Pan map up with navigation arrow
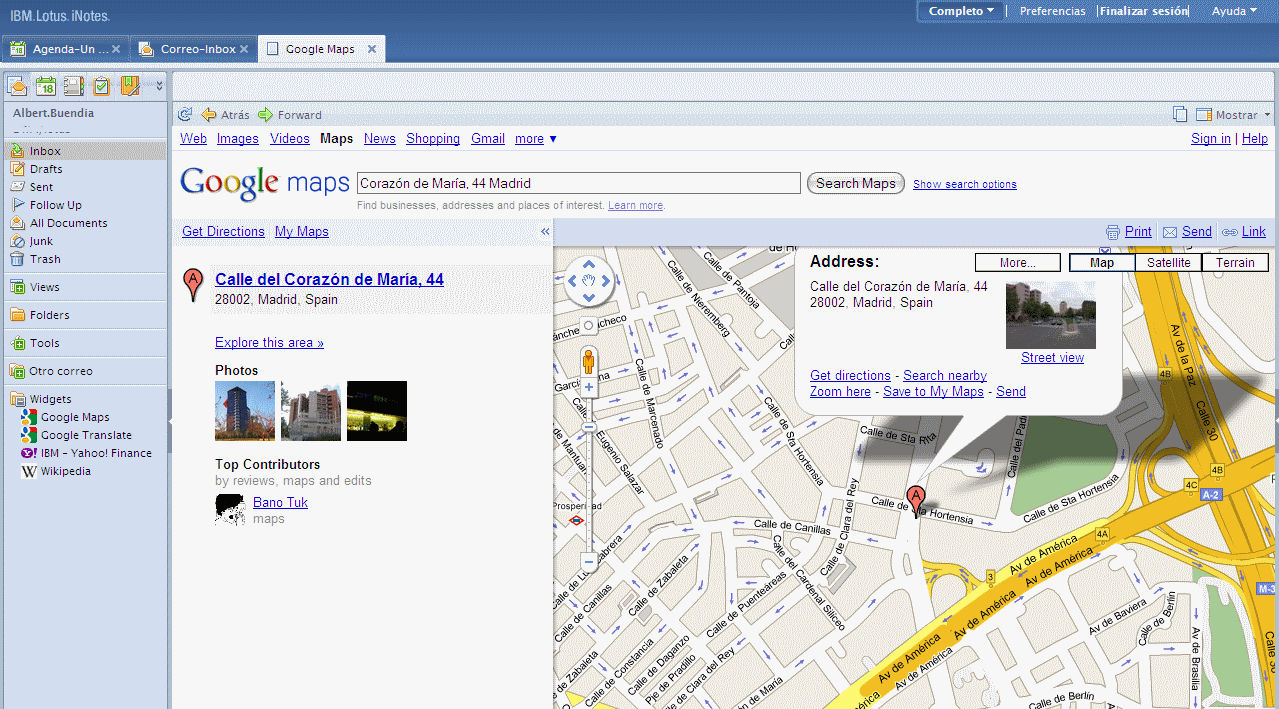The height and width of the screenshot is (709, 1279). (x=588, y=266)
